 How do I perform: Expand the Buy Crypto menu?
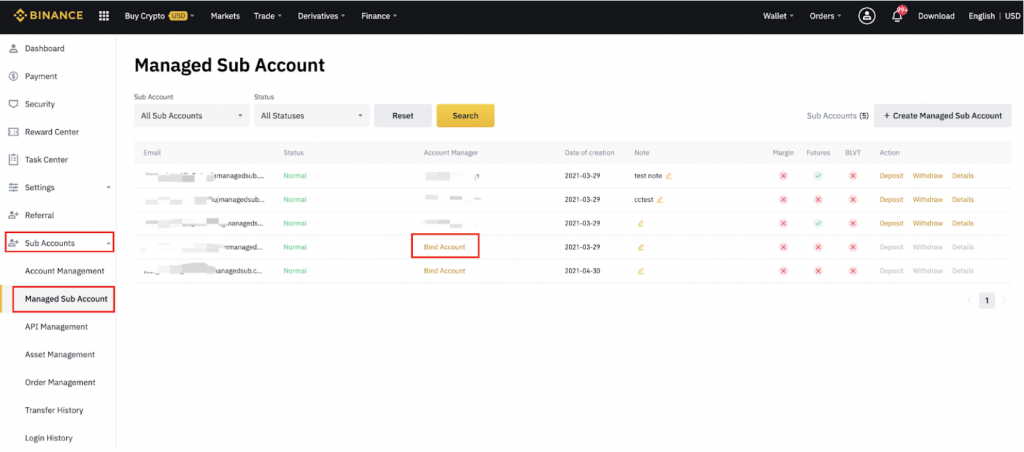(x=159, y=16)
